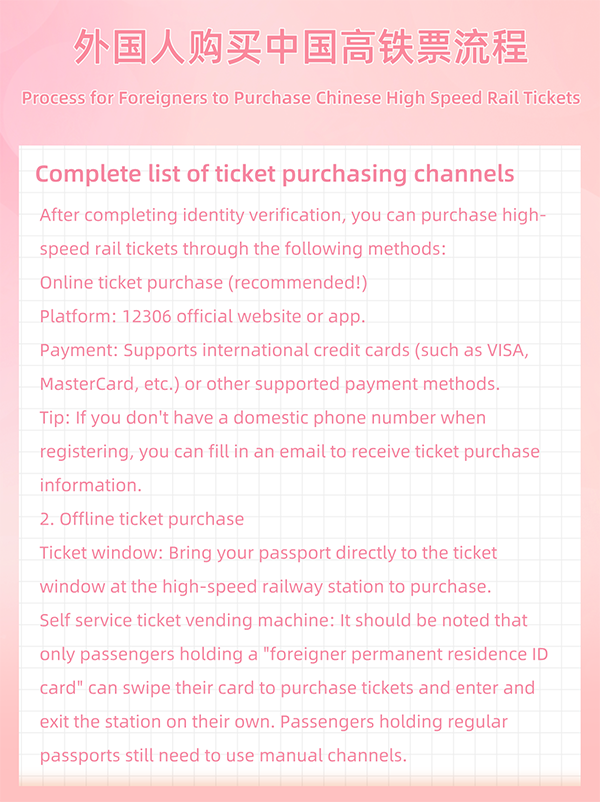Select "Online ticket purchase (recommended!)" line
The height and width of the screenshot is (802, 600).
click(x=204, y=283)
